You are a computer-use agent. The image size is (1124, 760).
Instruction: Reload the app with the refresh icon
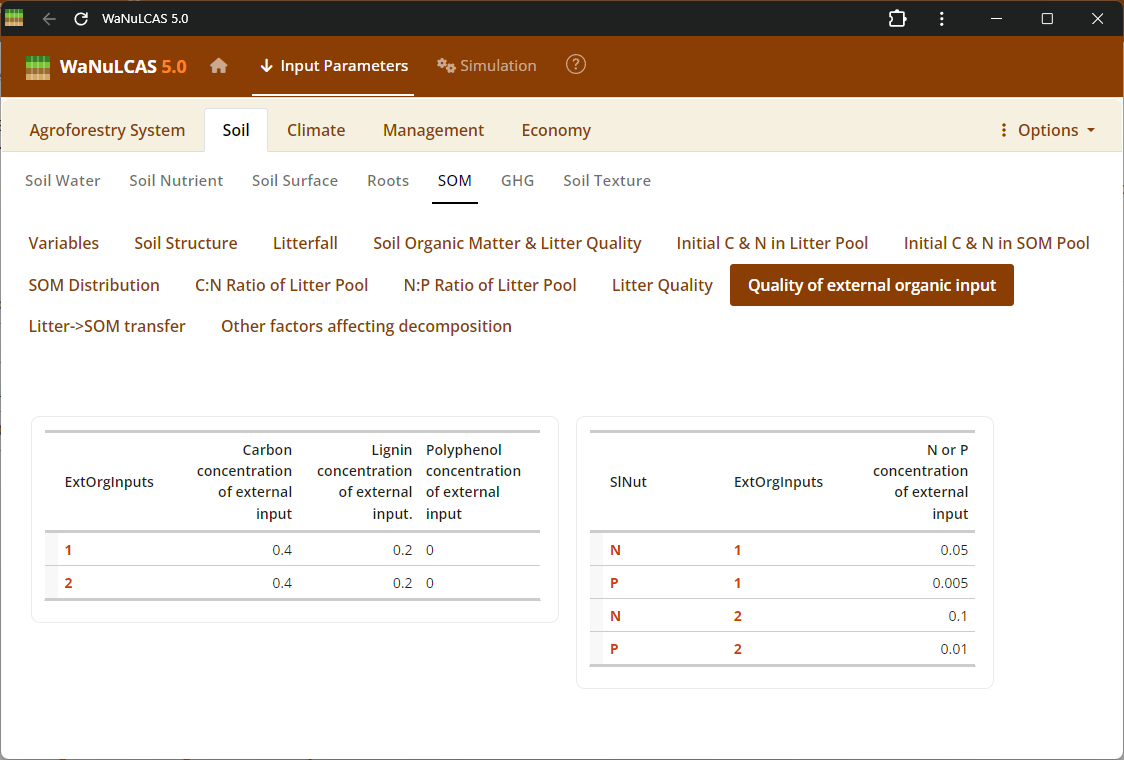tap(81, 19)
